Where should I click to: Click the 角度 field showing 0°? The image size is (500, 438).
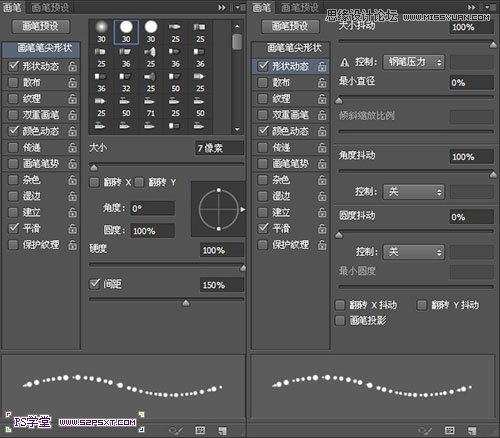[x=152, y=209]
